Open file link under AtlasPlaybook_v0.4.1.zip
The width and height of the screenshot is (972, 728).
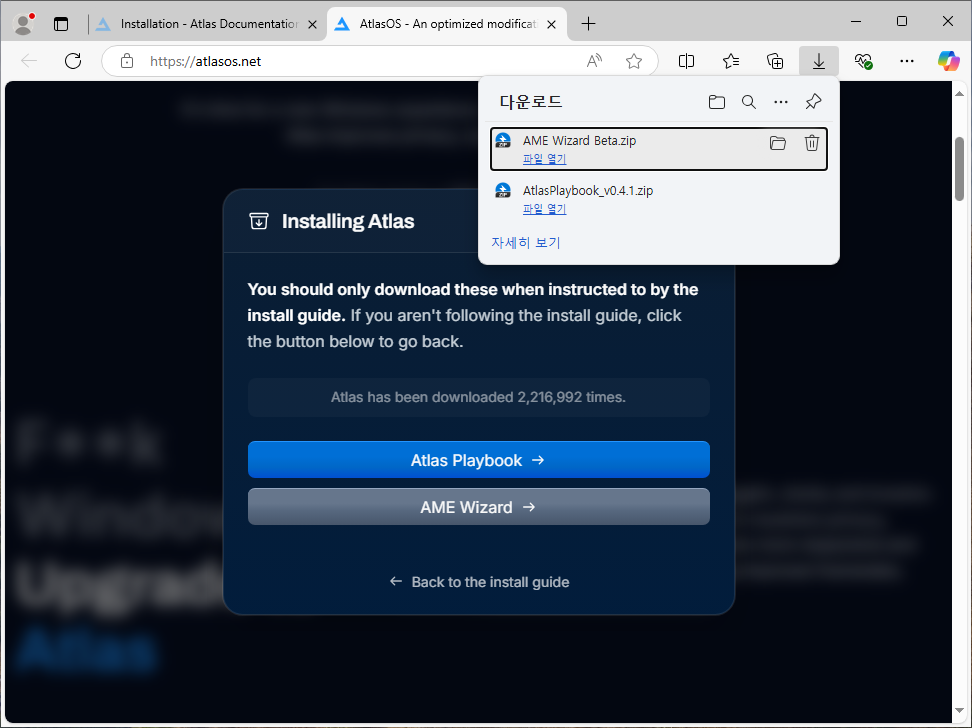tap(544, 209)
